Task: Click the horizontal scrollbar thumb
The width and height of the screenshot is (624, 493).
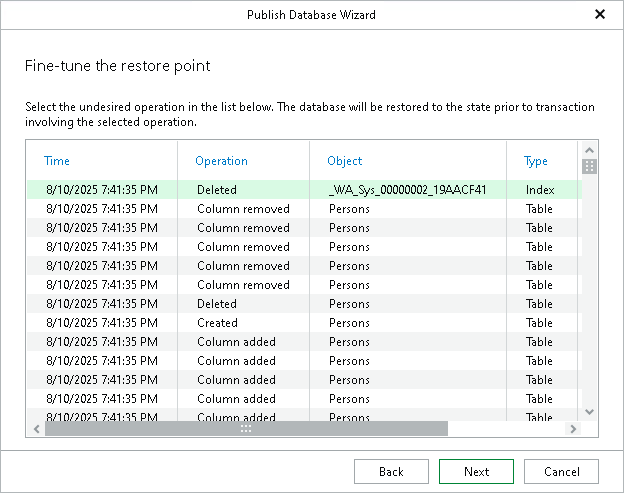Action: click(x=246, y=428)
